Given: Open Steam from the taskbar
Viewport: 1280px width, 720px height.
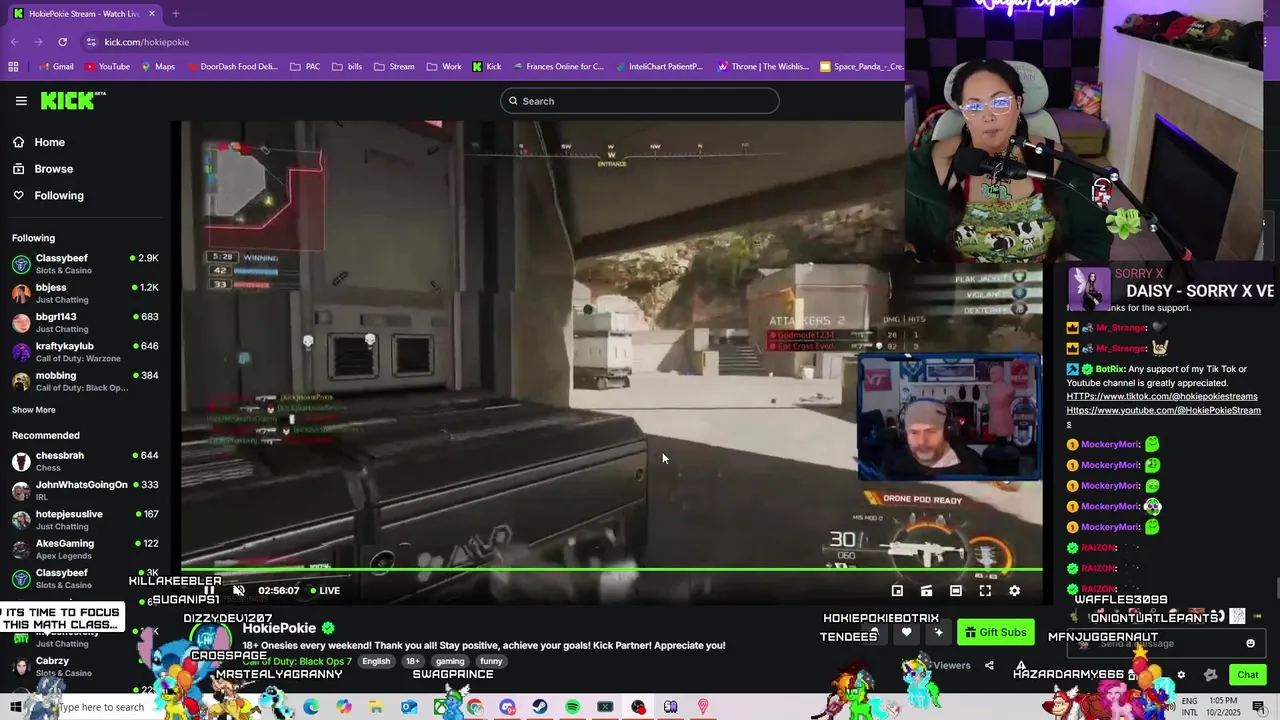Looking at the screenshot, I should click(x=540, y=707).
